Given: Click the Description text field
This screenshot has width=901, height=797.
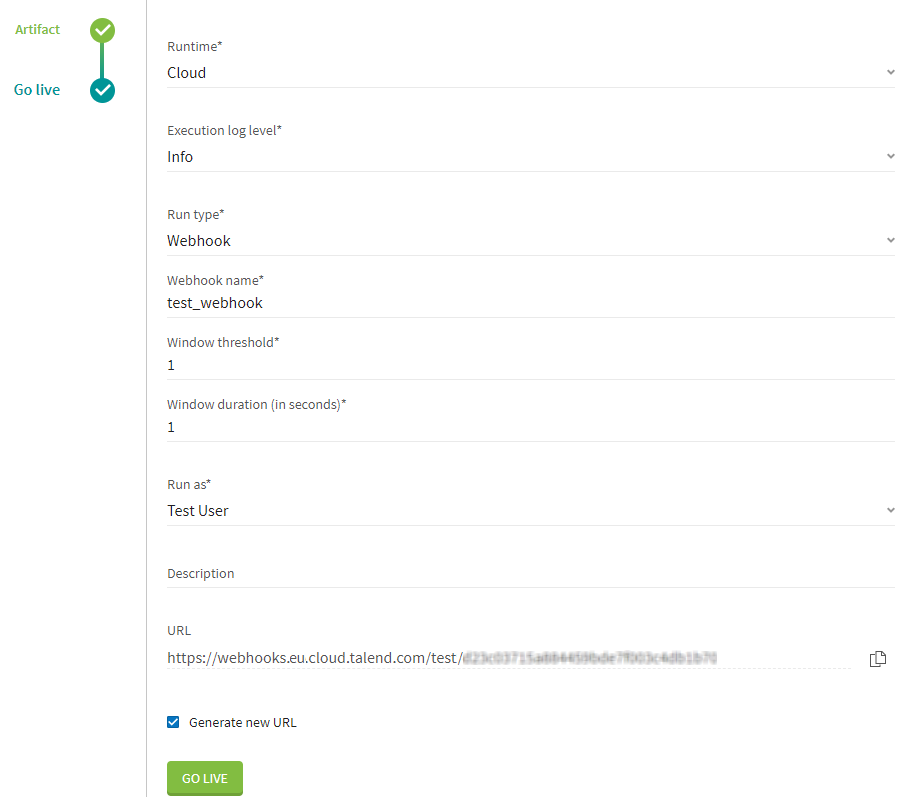Looking at the screenshot, I should click(530, 574).
